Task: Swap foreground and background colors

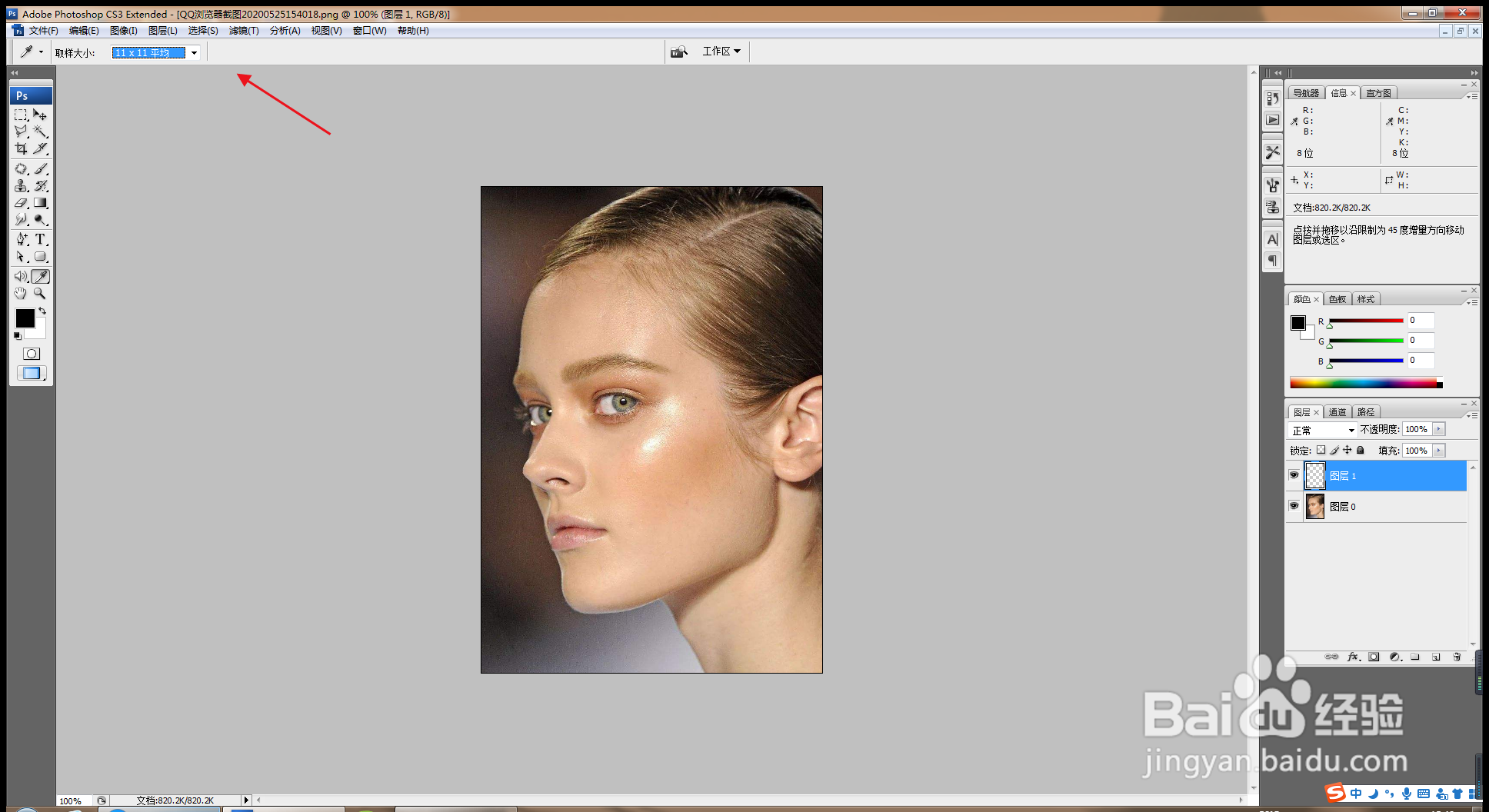Action: (43, 311)
